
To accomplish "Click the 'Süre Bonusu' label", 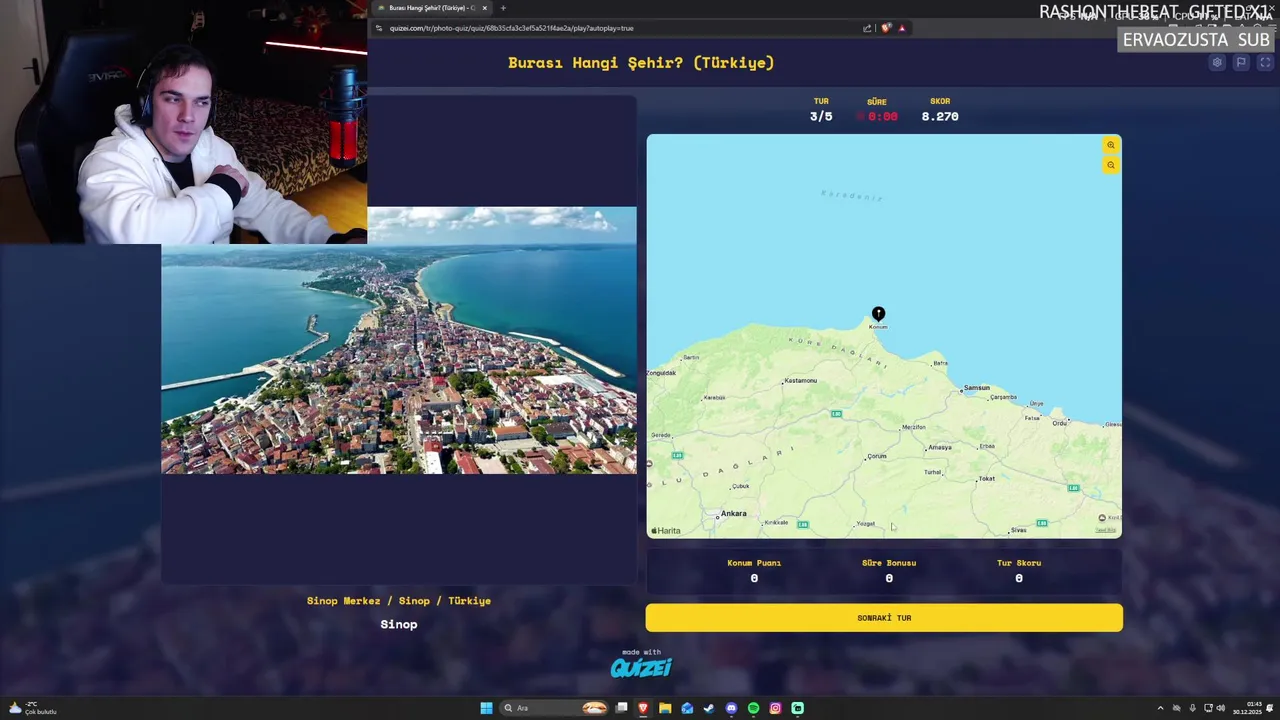I will [889, 563].
